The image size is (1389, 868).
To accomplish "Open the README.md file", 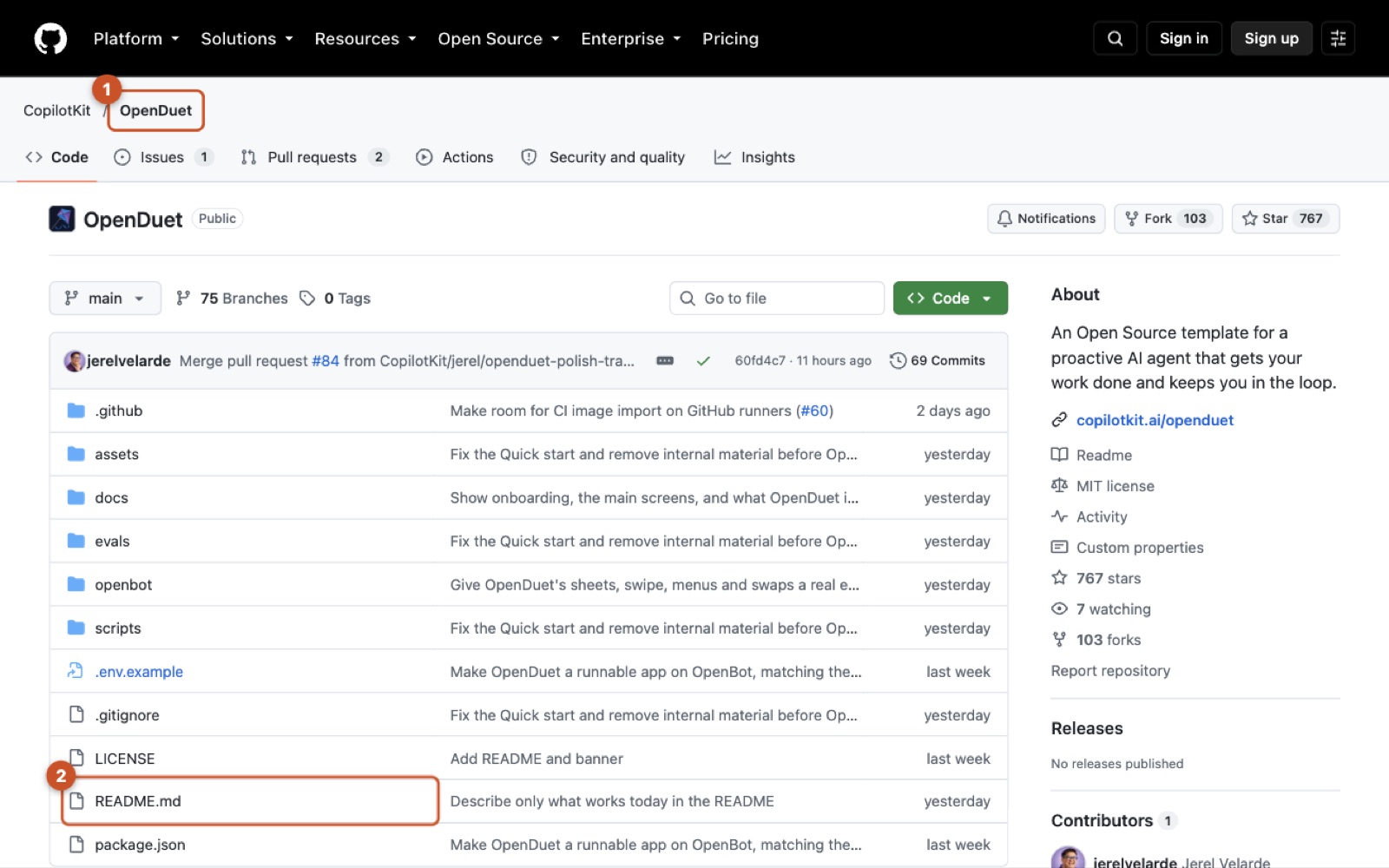I will click(x=138, y=801).
